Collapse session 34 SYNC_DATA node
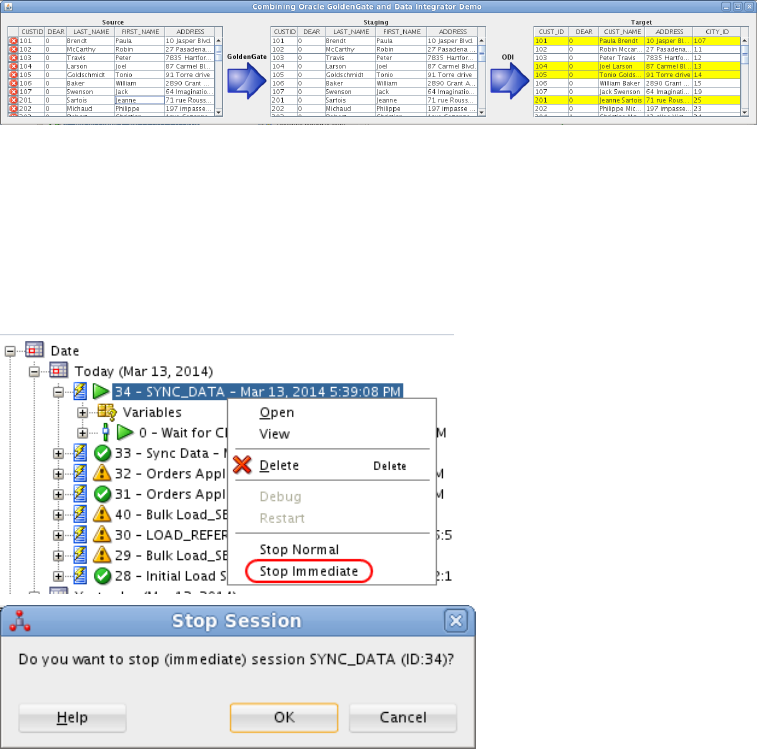757x749 pixels. tap(58, 392)
